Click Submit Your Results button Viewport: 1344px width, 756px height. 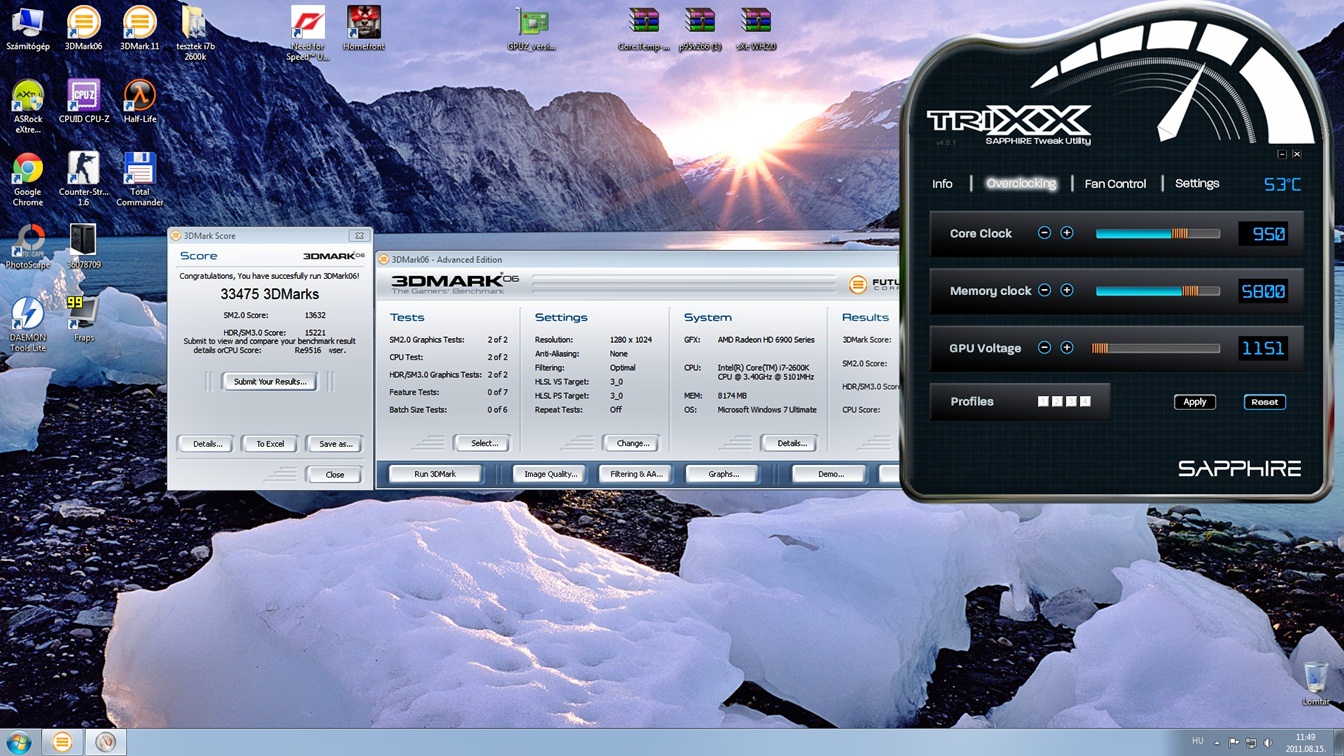coord(270,381)
